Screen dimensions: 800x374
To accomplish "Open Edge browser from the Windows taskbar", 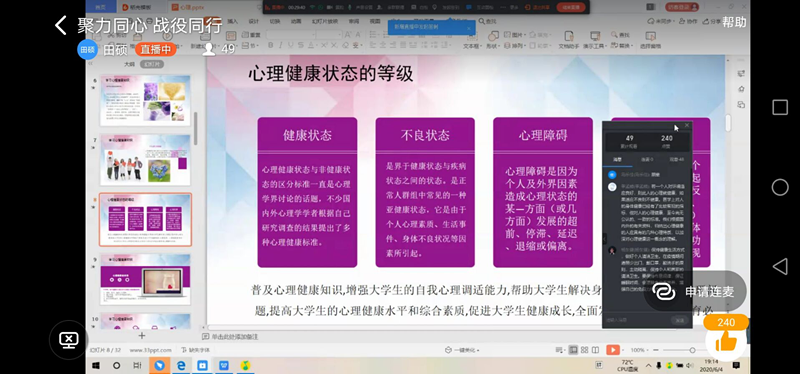I will coord(181,365).
